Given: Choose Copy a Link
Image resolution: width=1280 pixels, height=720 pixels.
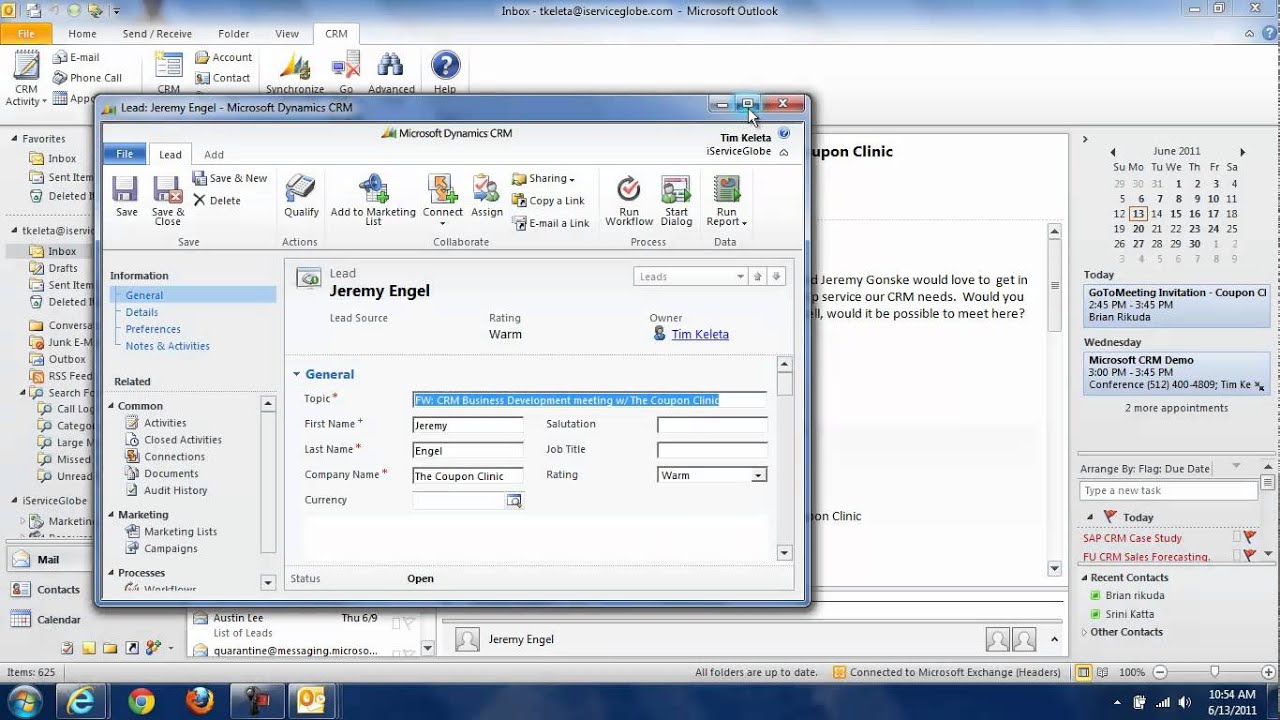Looking at the screenshot, I should click(549, 200).
